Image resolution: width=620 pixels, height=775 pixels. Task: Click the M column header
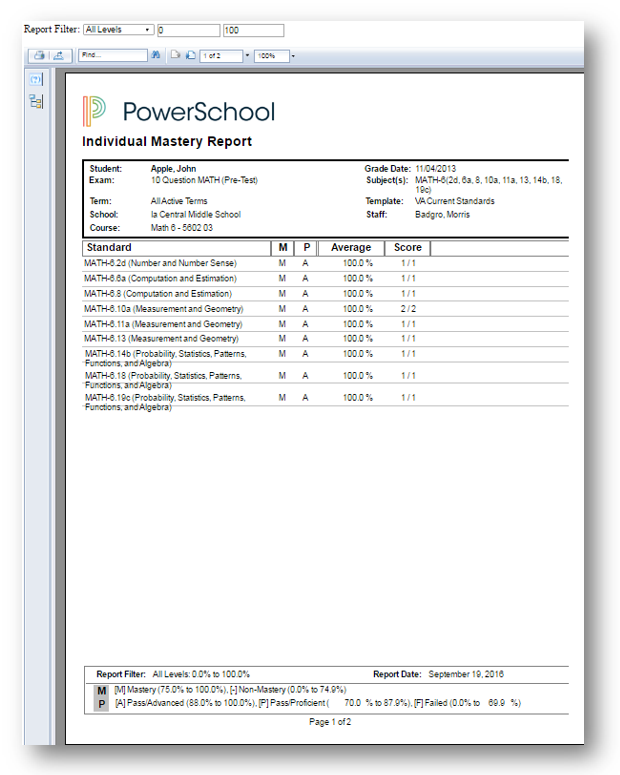pyautogui.click(x=283, y=248)
